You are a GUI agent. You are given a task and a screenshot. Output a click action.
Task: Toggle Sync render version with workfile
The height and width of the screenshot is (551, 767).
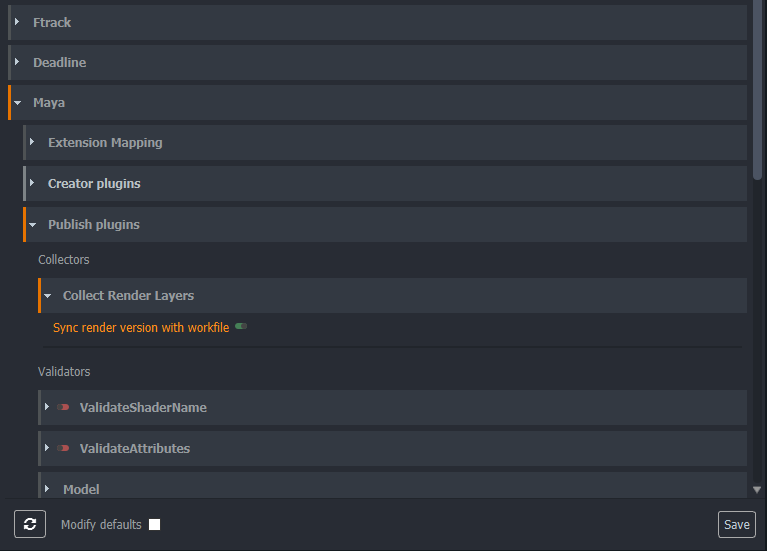pyautogui.click(x=241, y=327)
